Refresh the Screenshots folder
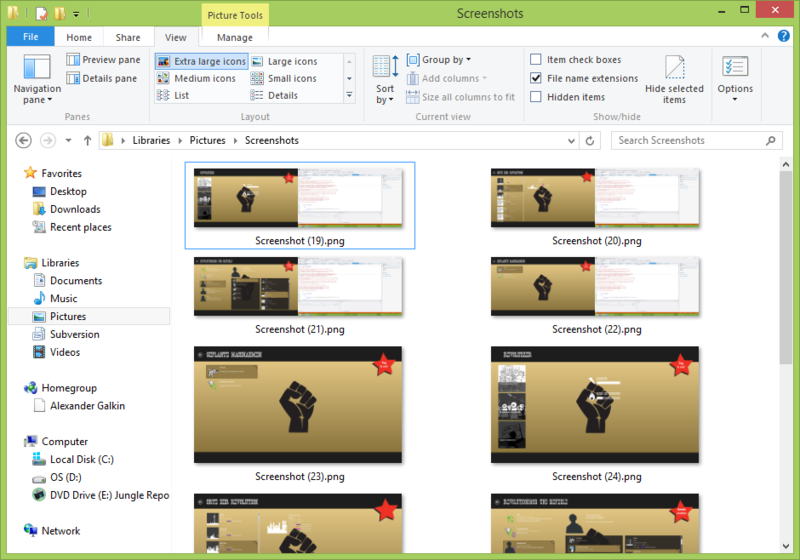800x560 pixels. click(x=590, y=140)
